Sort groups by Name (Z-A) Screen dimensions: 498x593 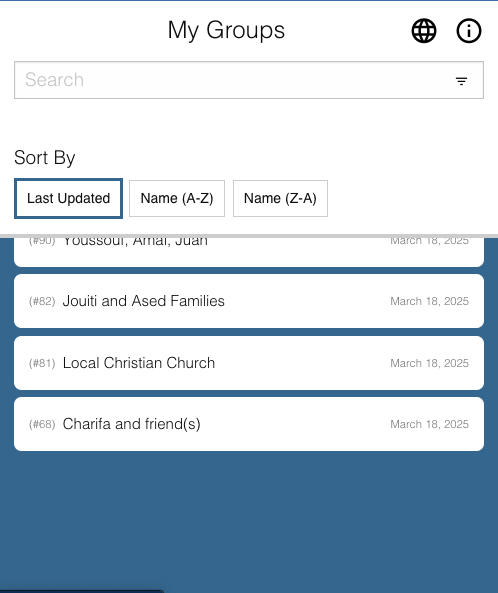280,199
